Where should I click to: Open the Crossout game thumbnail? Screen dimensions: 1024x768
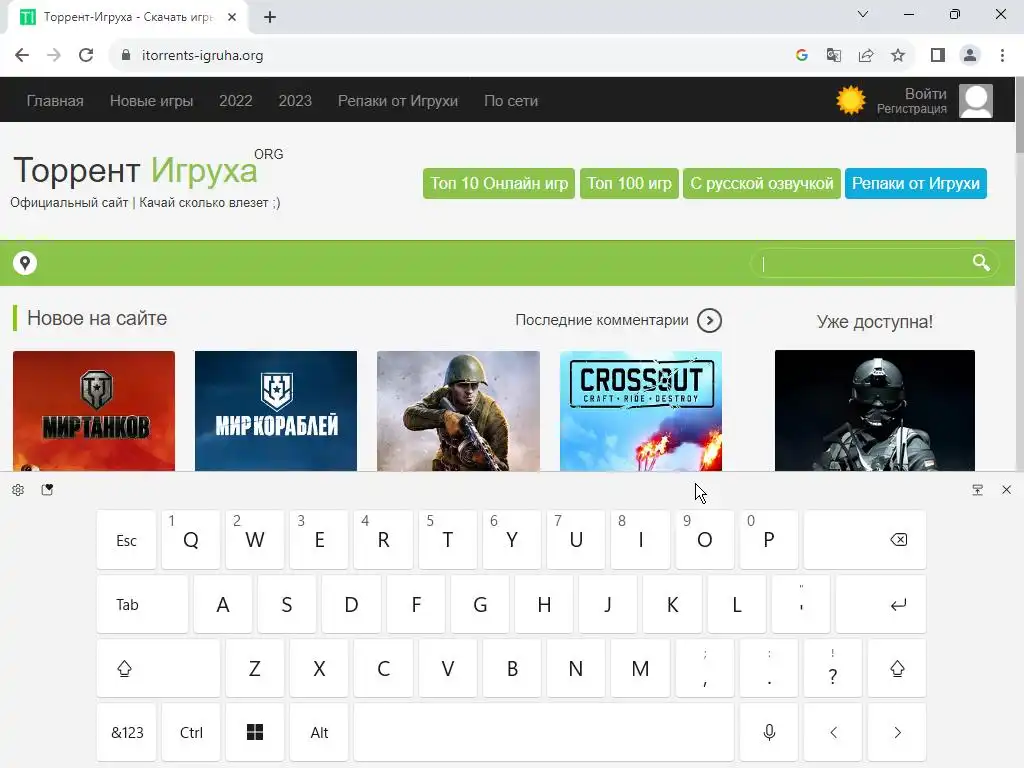coord(641,411)
